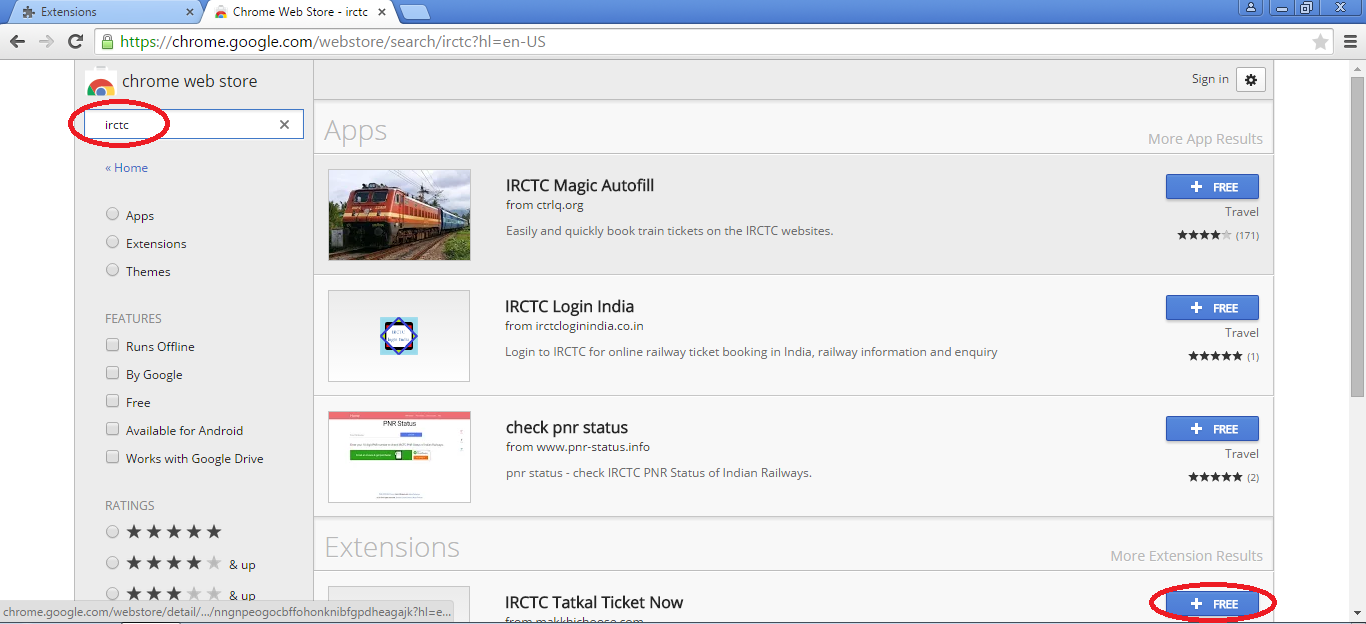Open the IRCTC Tatkal Ticket Now title

tap(594, 603)
